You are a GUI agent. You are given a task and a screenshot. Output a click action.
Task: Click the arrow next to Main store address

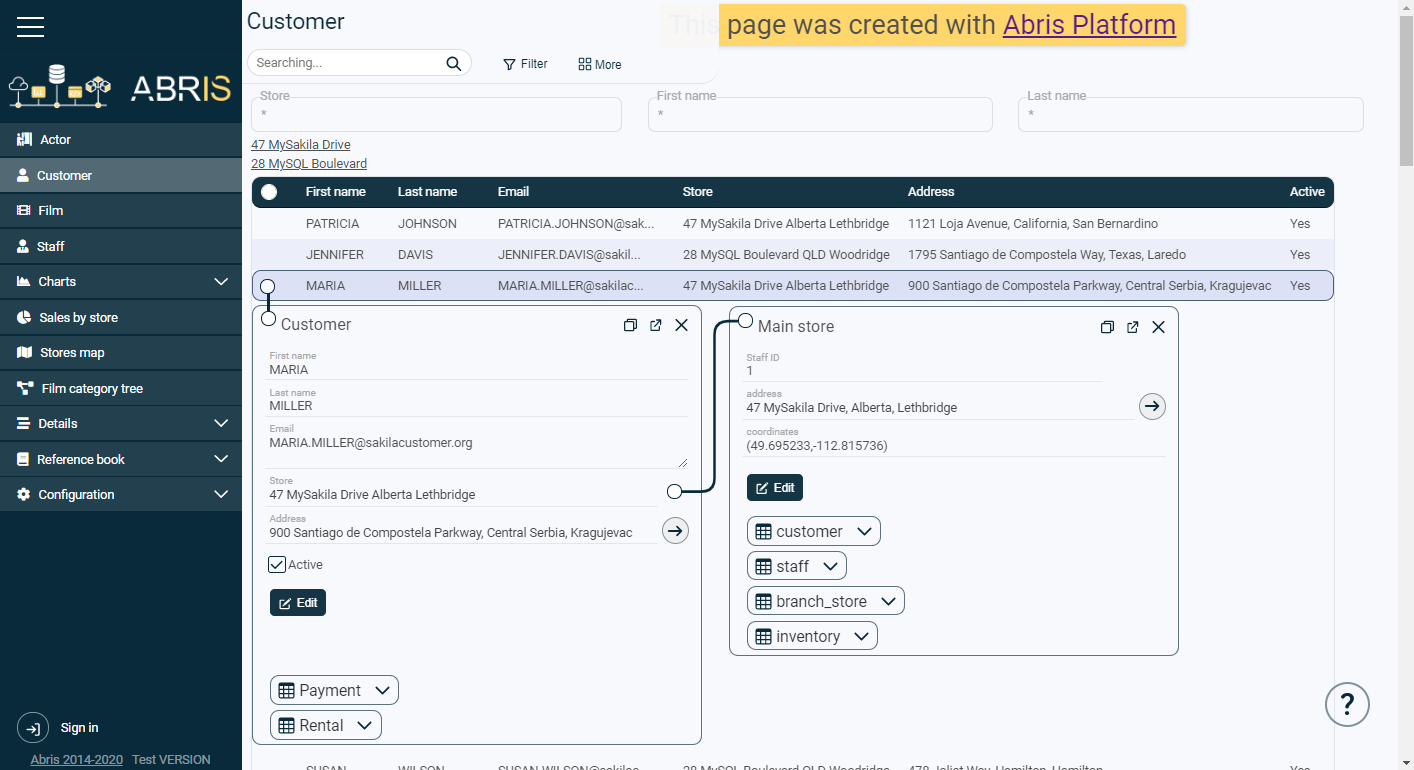(x=1152, y=406)
